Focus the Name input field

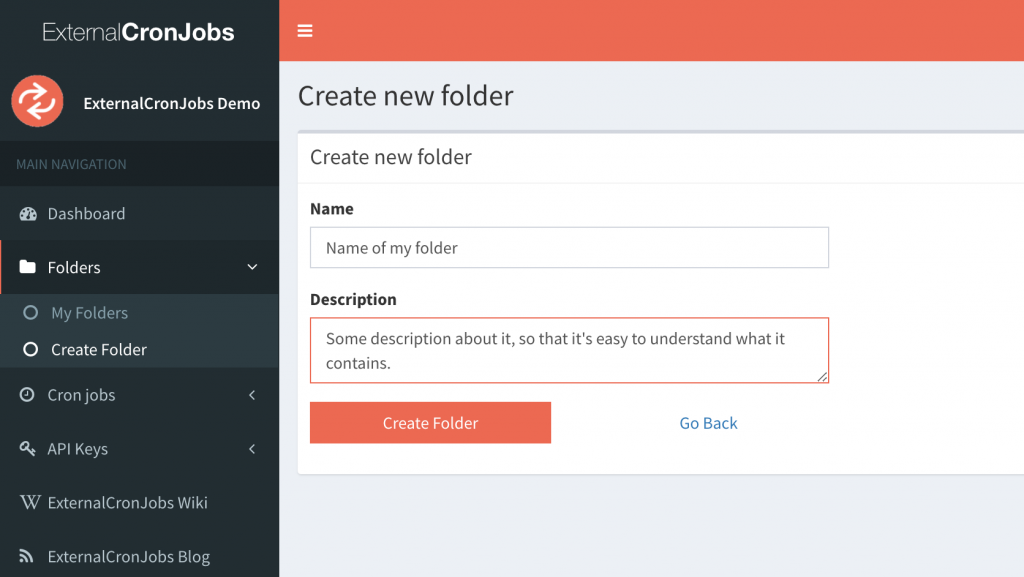[569, 247]
